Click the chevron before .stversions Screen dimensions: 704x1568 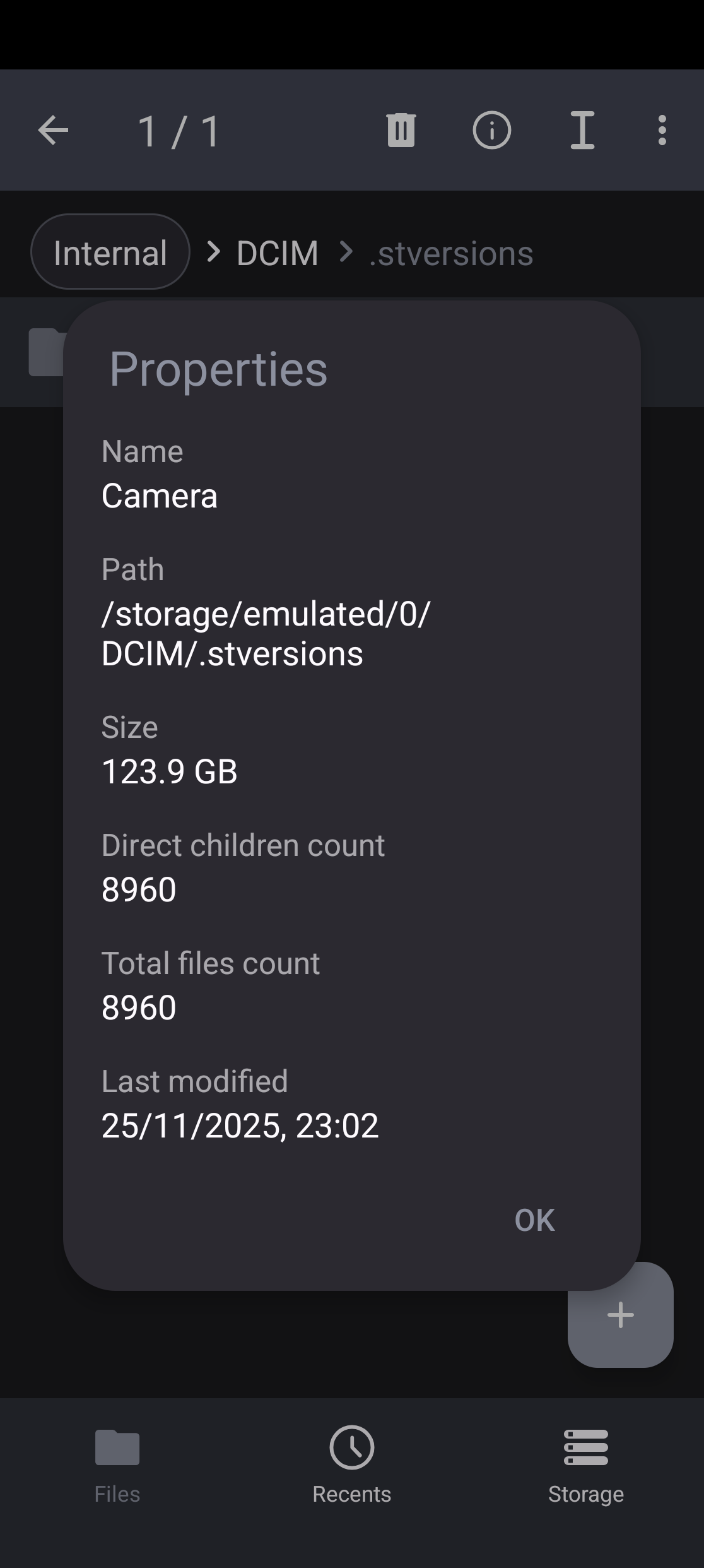[346, 252]
